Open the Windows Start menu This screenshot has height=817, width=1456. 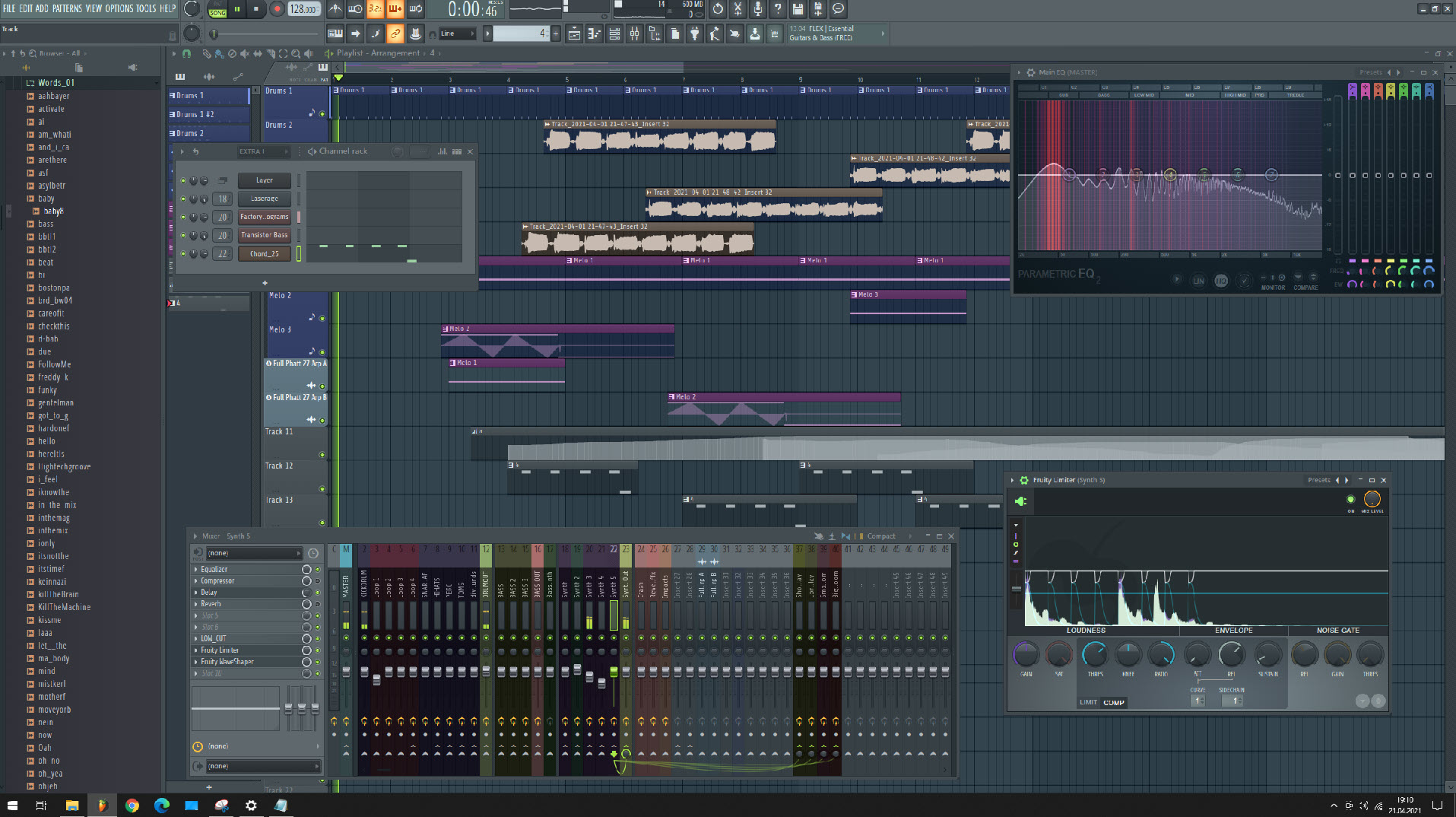point(12,805)
